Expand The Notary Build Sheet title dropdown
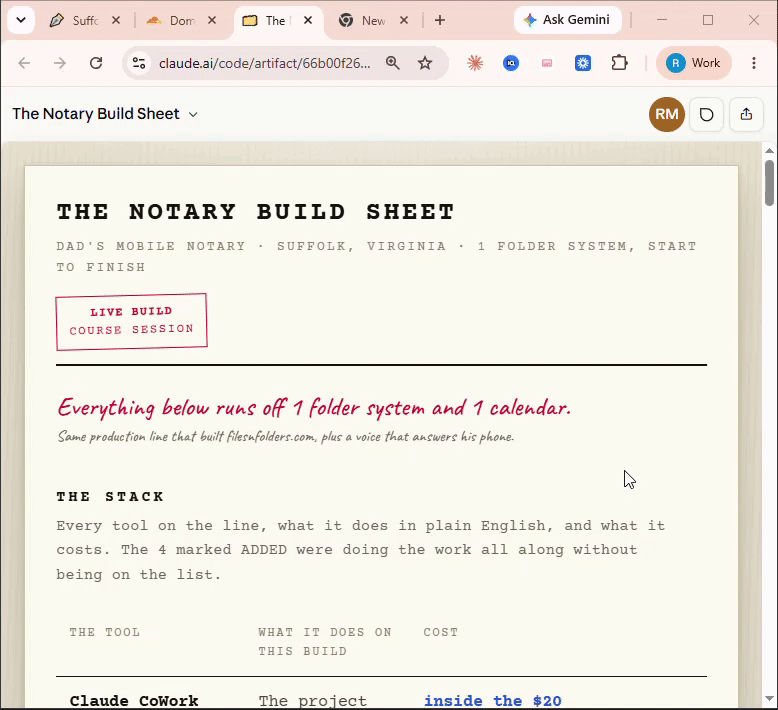This screenshot has height=710, width=778. pyautogui.click(x=193, y=114)
